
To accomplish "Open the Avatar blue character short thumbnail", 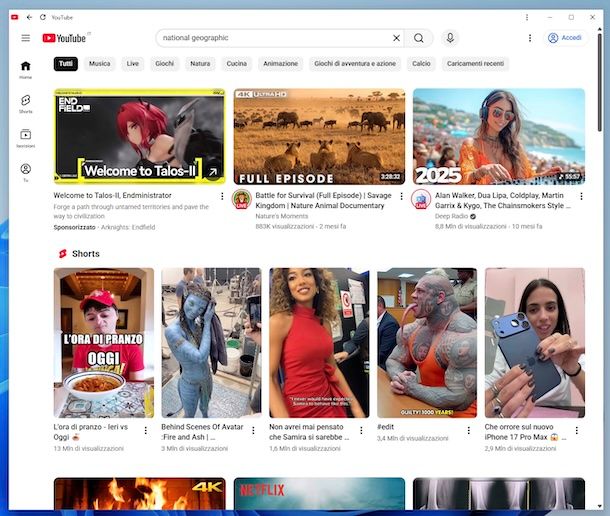I will pos(211,343).
